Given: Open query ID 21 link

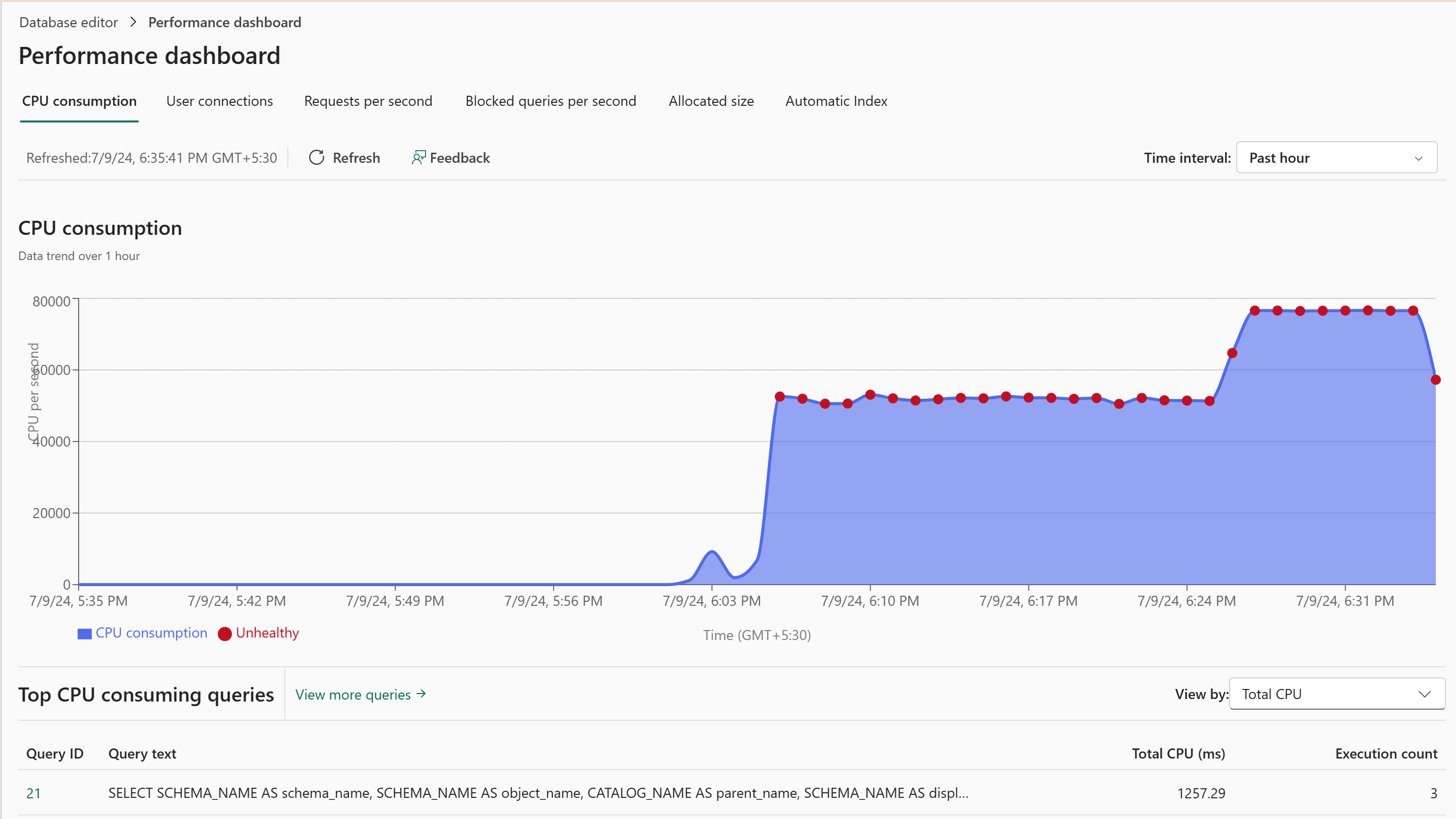Looking at the screenshot, I should (33, 793).
